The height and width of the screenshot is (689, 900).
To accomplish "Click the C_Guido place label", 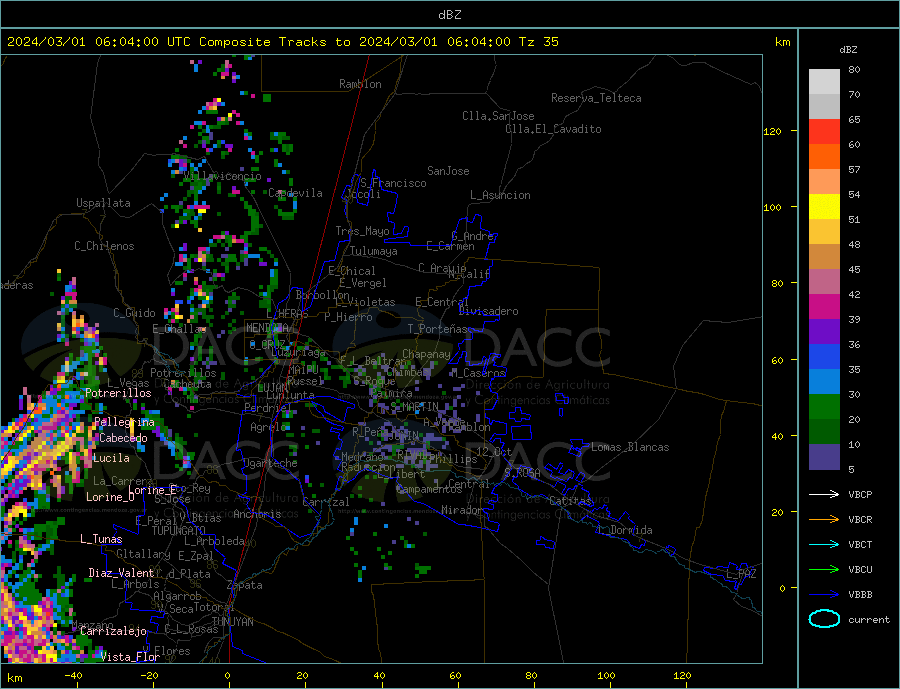I will click(134, 313).
